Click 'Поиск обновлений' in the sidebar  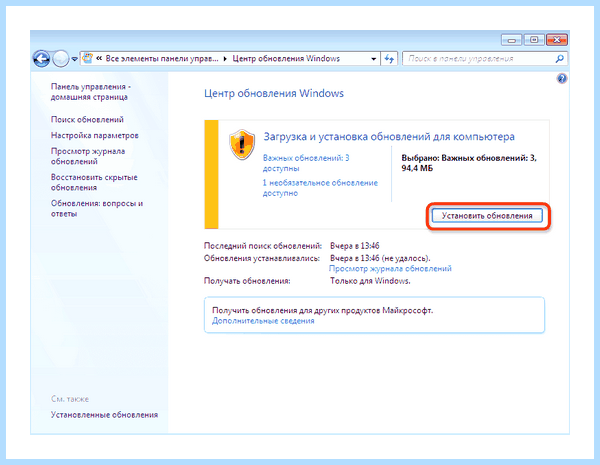[87, 119]
